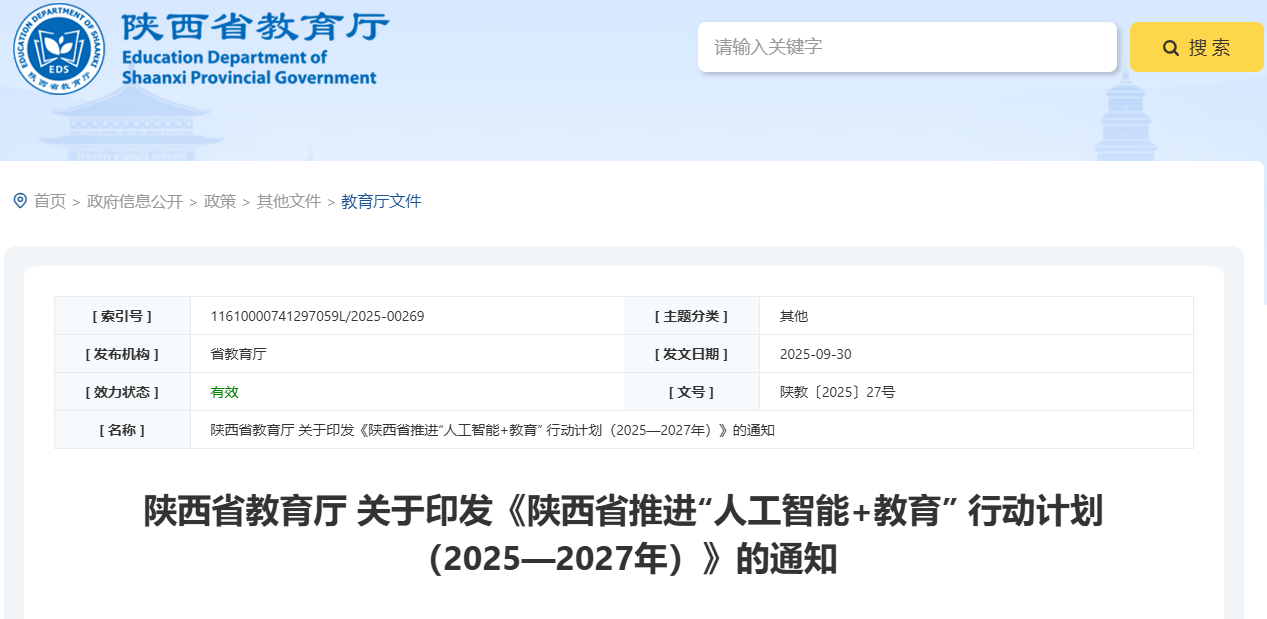This screenshot has height=619, width=1267.
Task: Click the green 有效 status text
Action: point(224,392)
